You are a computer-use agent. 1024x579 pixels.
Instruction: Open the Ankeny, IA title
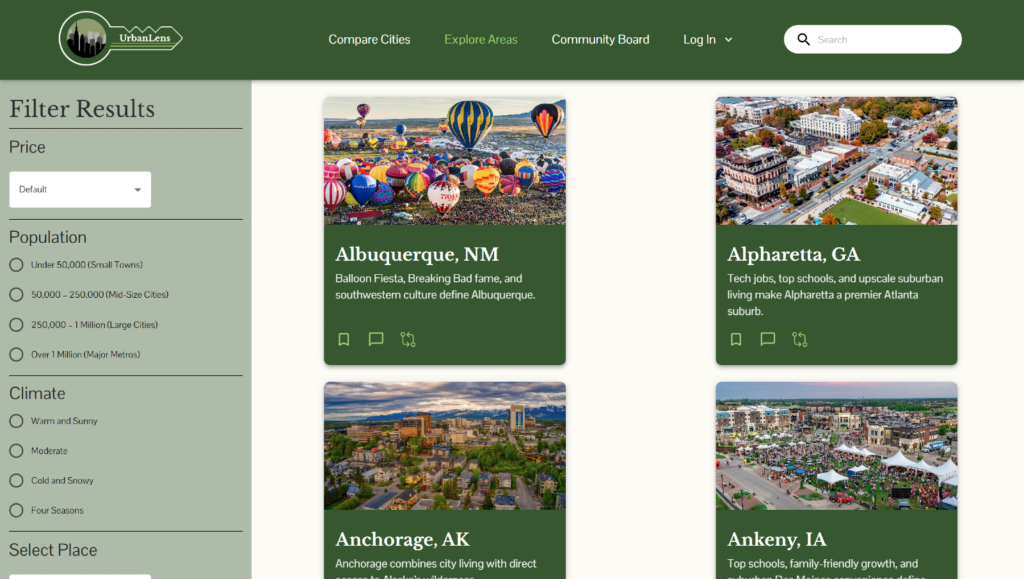coord(776,540)
